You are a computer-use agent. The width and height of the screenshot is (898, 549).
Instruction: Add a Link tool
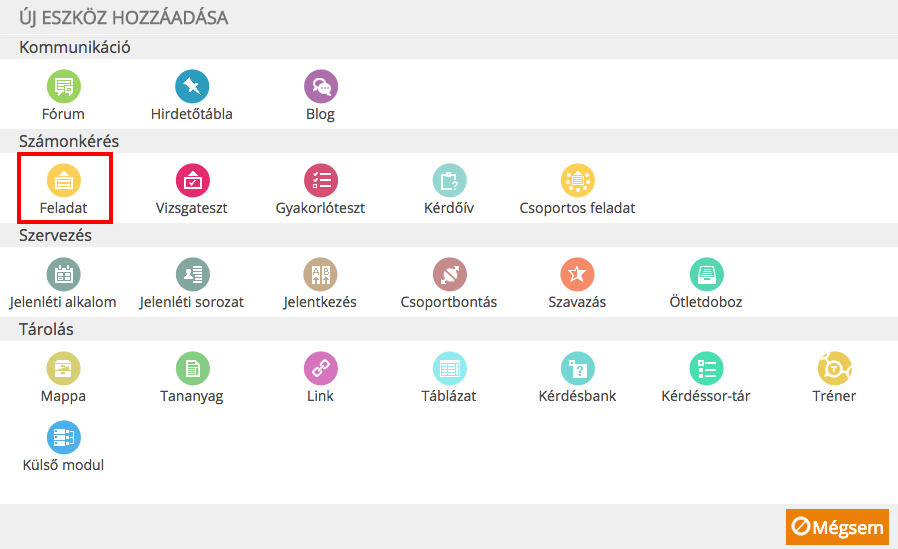(x=321, y=368)
